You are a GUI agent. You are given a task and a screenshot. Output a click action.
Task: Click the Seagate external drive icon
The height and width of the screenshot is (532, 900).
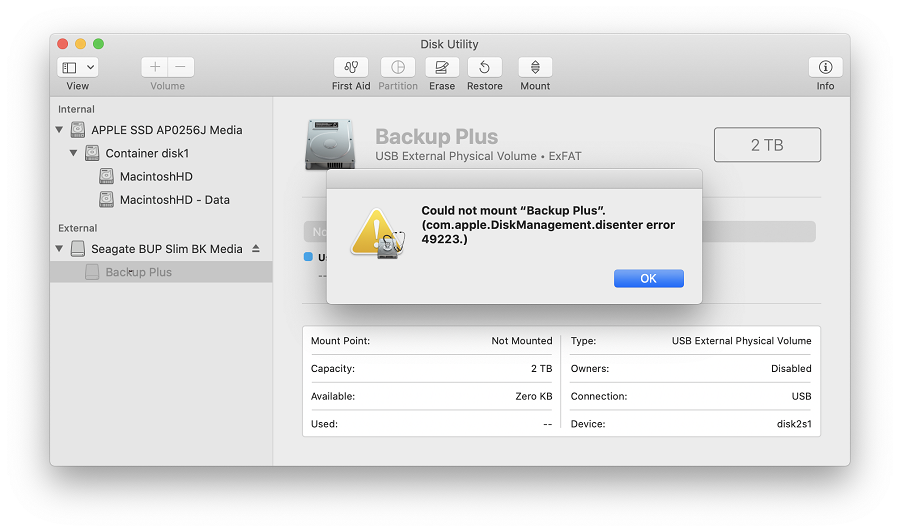pos(77,248)
